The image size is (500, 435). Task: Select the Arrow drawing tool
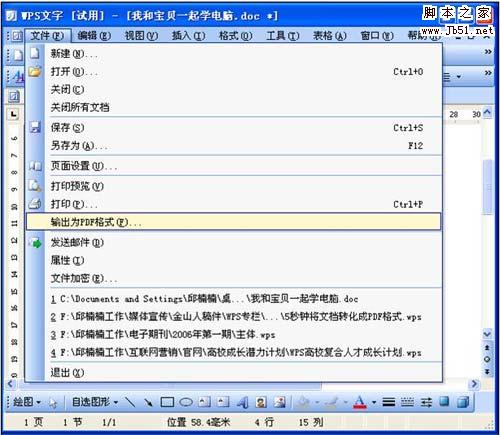148,402
